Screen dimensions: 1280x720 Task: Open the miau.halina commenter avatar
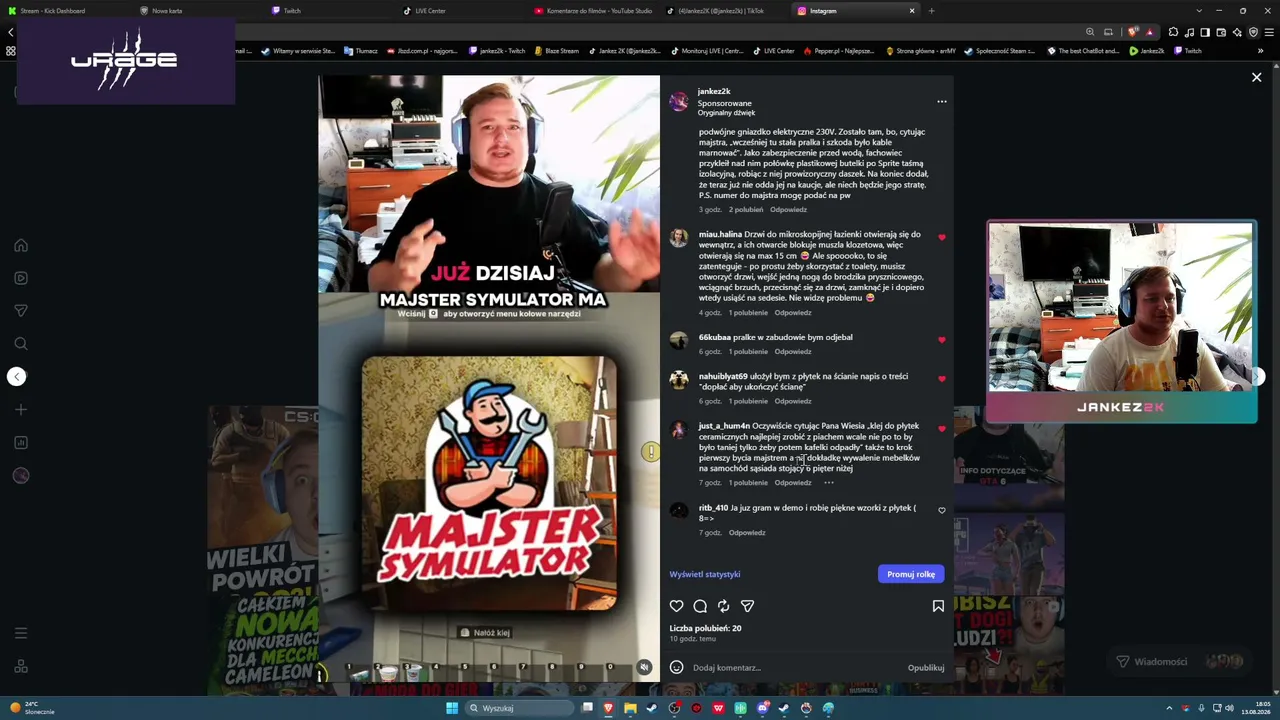coord(679,238)
